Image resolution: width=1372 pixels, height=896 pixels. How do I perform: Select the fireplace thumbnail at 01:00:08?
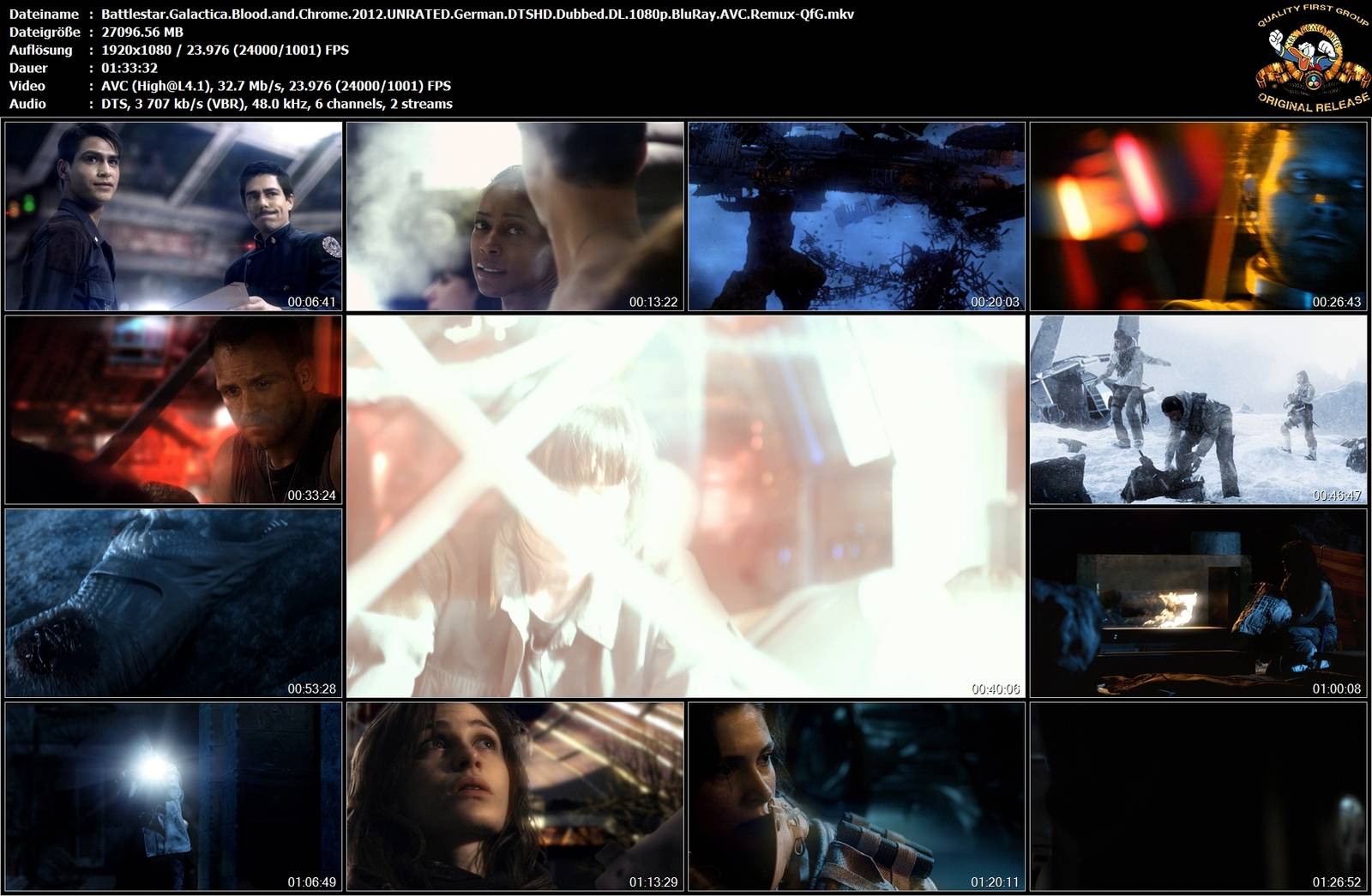(1198, 603)
